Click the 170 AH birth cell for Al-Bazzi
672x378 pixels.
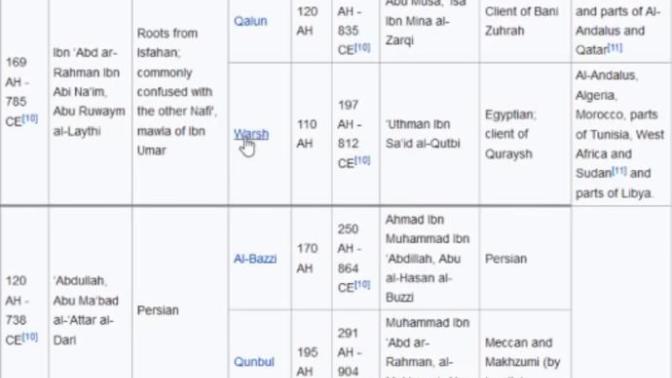click(312, 258)
